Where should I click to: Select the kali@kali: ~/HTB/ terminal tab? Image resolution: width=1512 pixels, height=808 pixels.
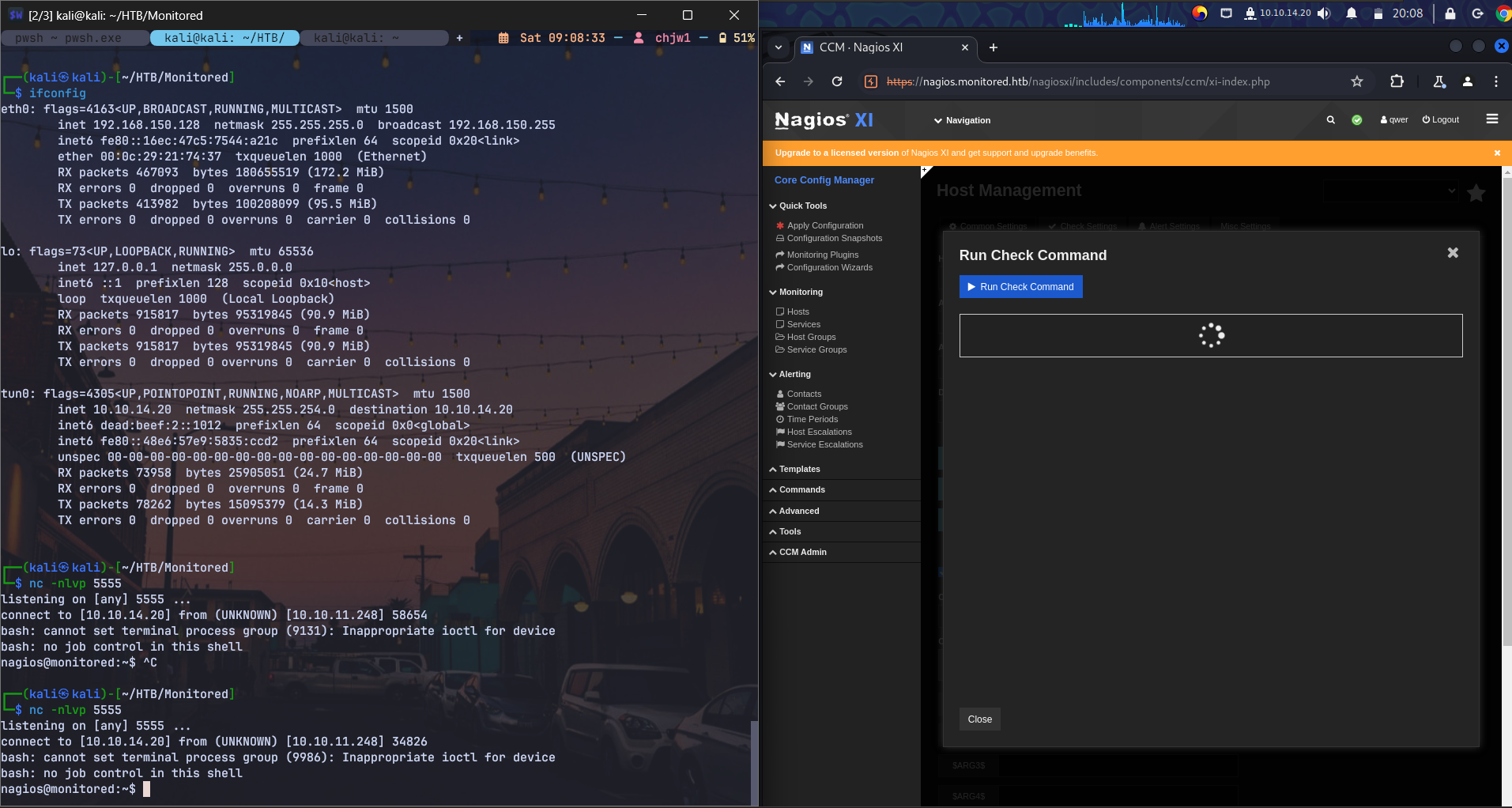coord(224,38)
